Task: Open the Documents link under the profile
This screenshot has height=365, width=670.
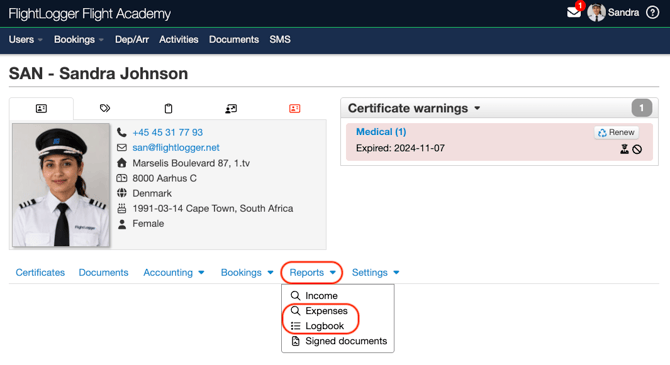Action: click(103, 273)
